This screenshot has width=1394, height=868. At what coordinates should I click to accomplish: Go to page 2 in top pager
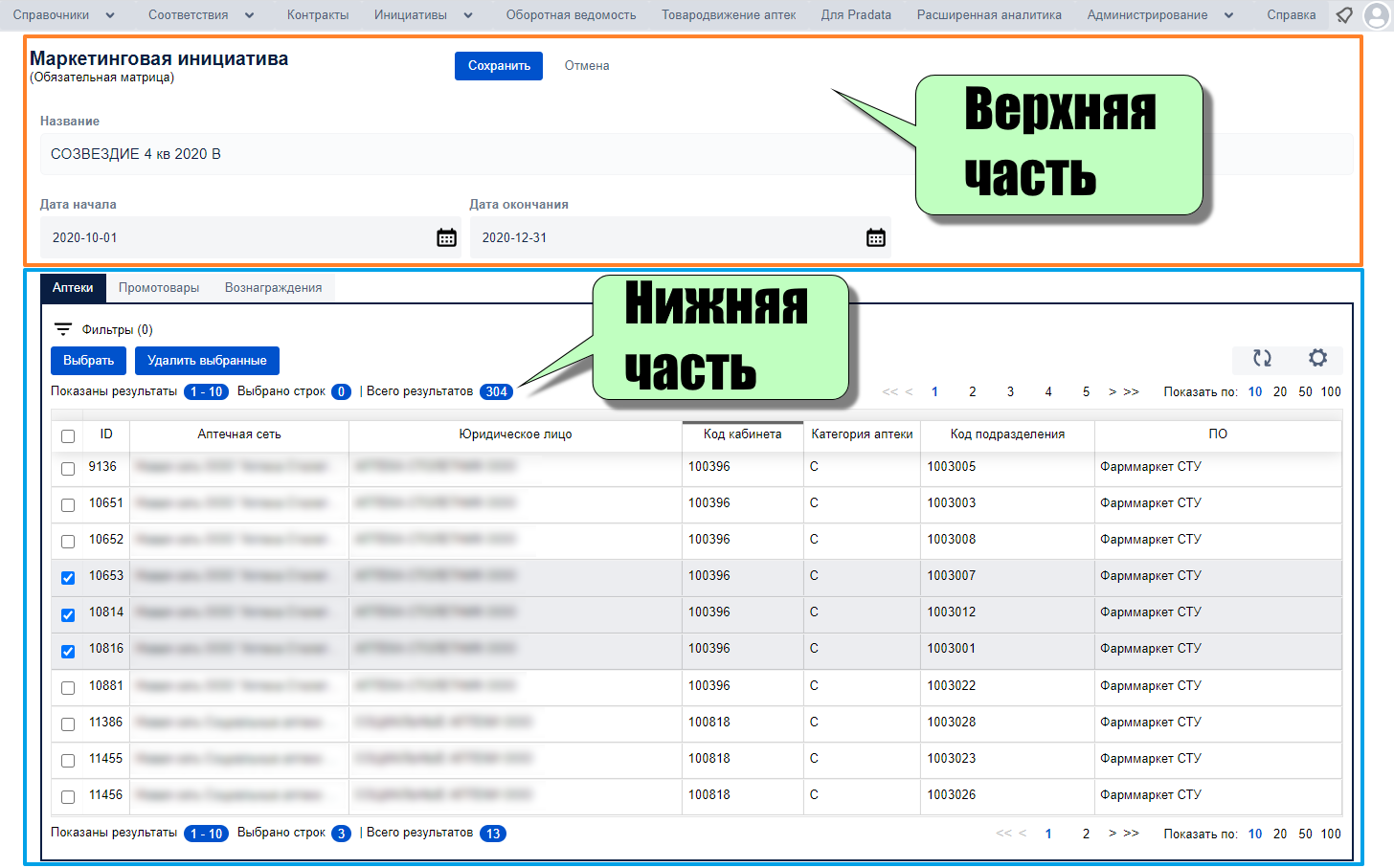972,391
